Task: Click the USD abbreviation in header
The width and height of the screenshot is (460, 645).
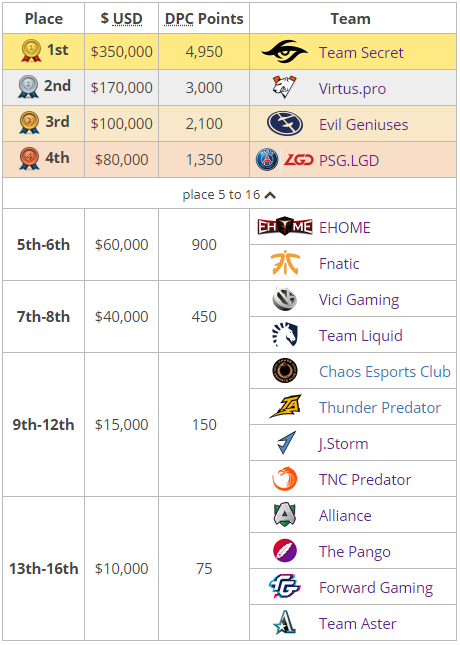Action: 128,19
